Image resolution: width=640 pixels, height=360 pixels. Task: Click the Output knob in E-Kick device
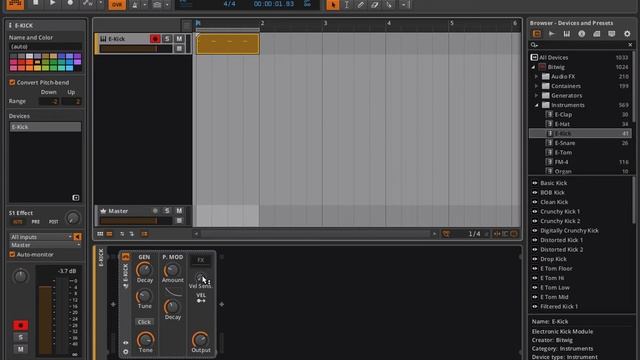pyautogui.click(x=200, y=340)
